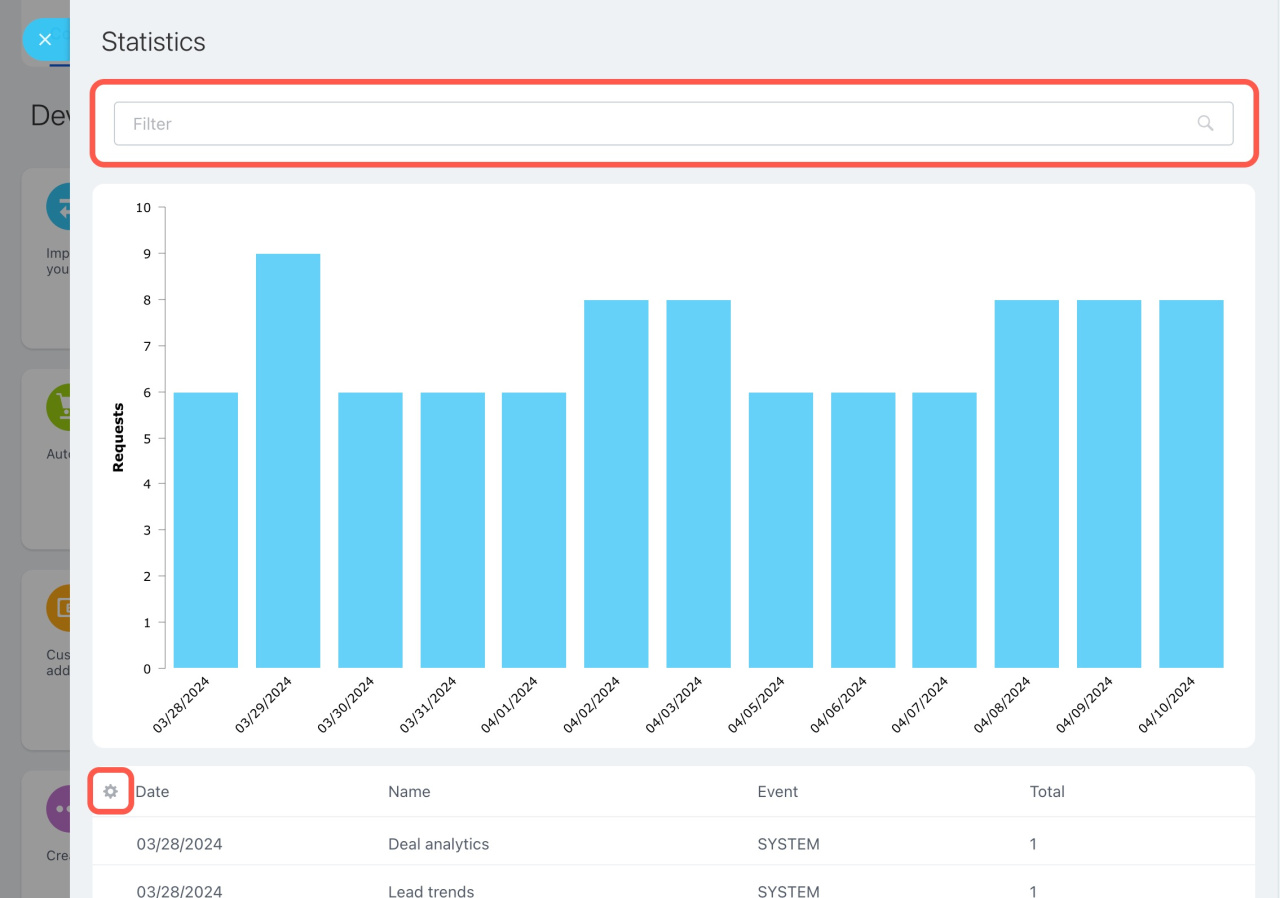The height and width of the screenshot is (898, 1280).
Task: Click the orange icon on left edge
Action: (58, 608)
